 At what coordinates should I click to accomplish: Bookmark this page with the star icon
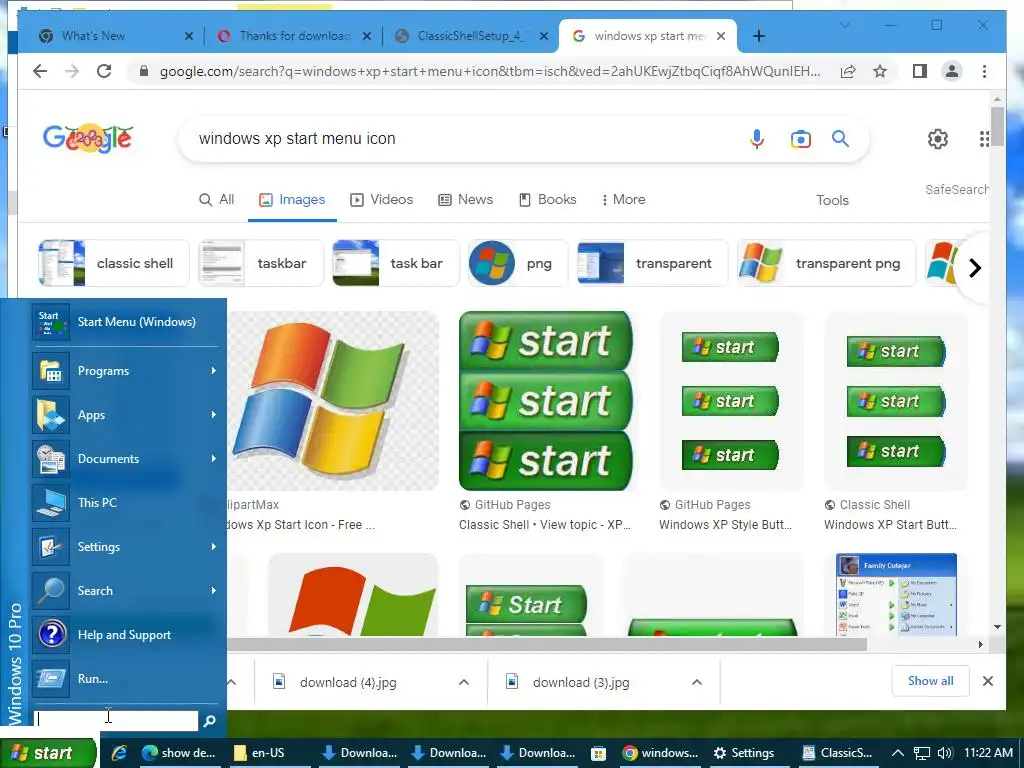point(880,71)
